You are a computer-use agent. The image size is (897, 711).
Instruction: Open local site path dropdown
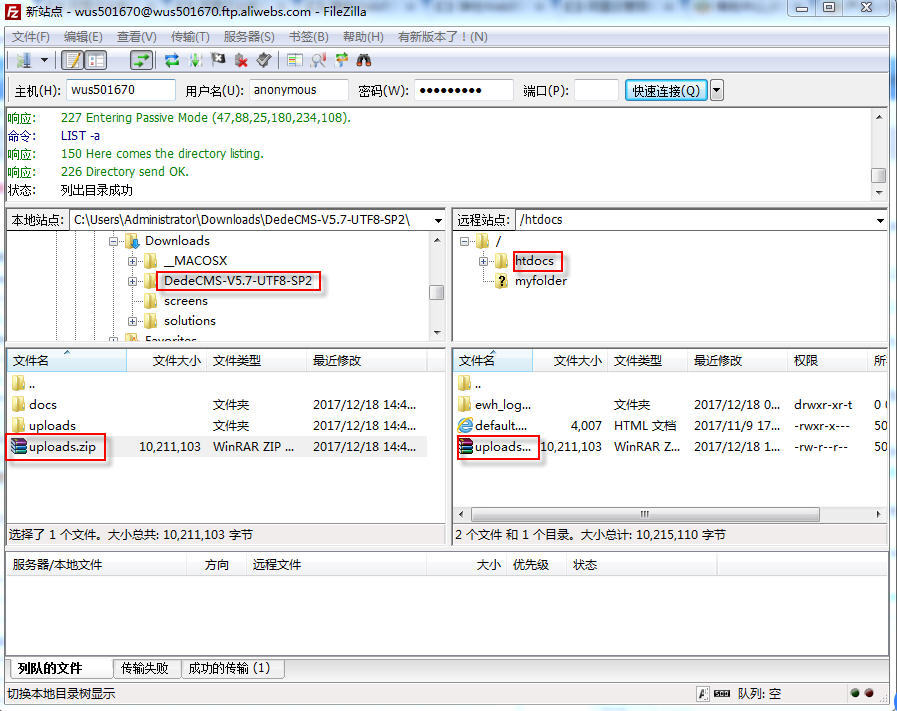[438, 220]
